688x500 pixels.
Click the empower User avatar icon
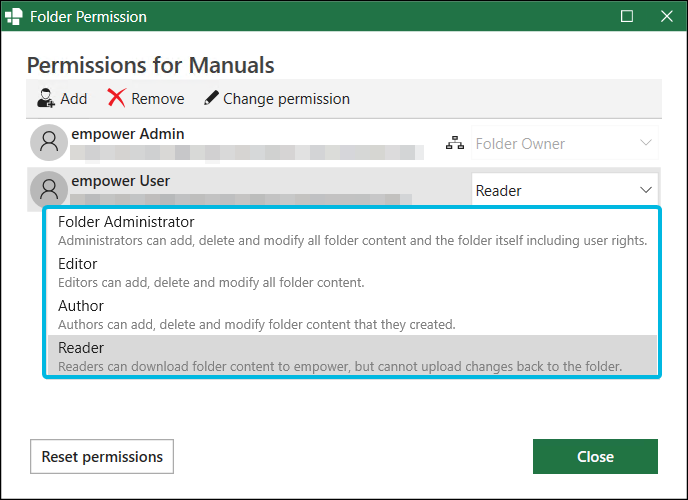(49, 189)
